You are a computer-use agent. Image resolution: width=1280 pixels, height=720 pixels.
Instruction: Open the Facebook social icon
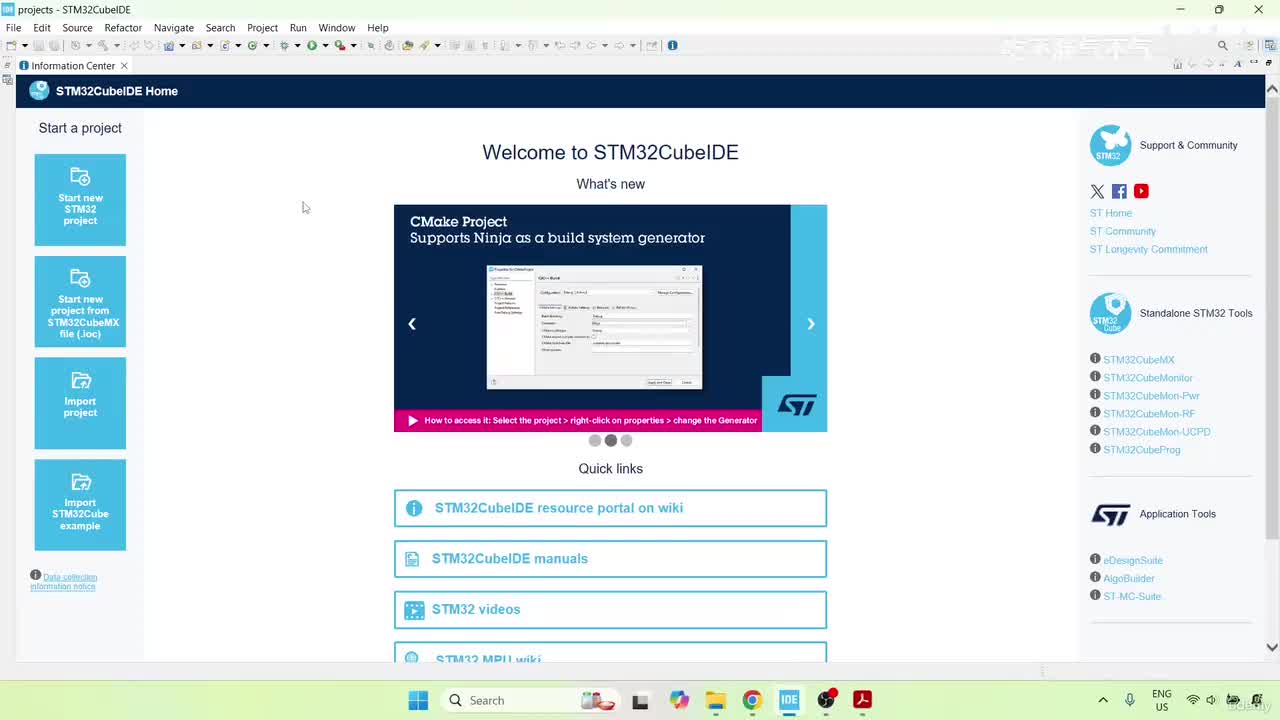click(1119, 191)
